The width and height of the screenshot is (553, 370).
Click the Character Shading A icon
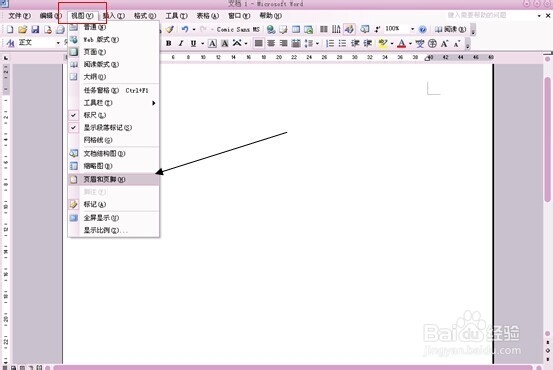coord(224,43)
